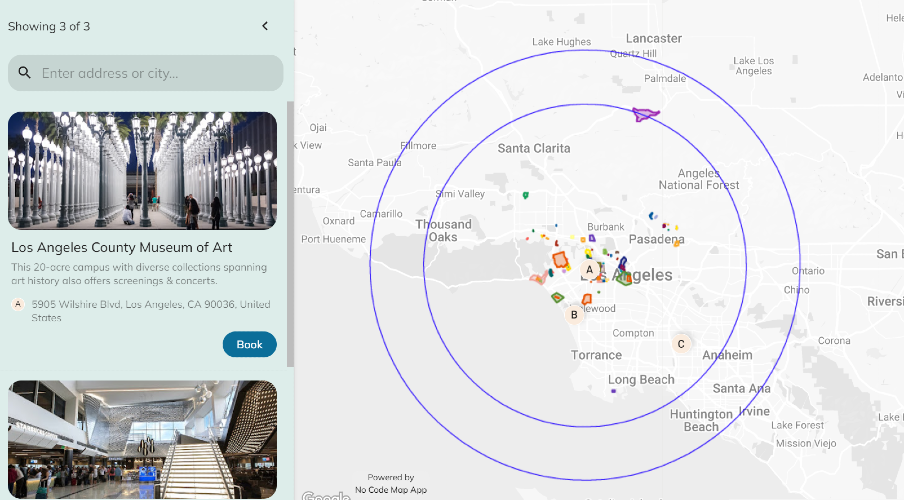This screenshot has width=904, height=500.
Task: Click the Huntington Beach map label
Action: 701,420
